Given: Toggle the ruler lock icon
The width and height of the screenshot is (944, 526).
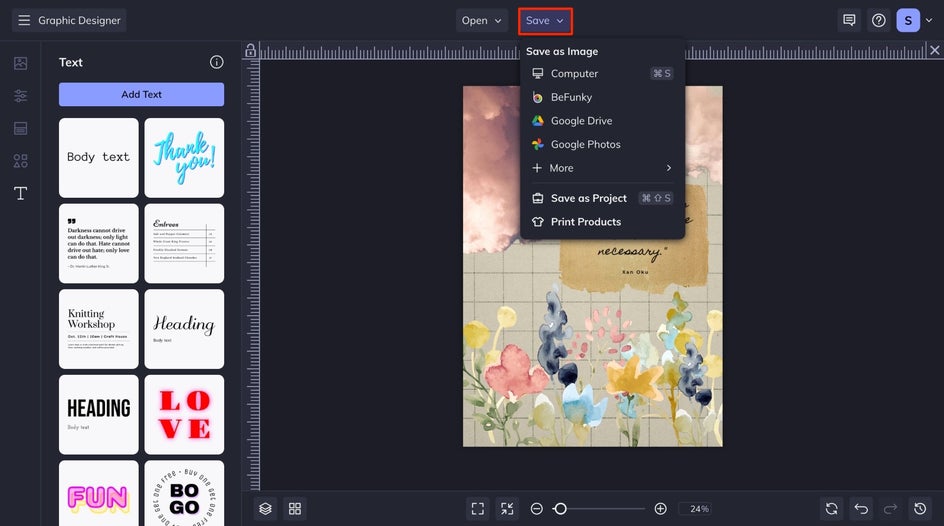Looking at the screenshot, I should (250, 51).
